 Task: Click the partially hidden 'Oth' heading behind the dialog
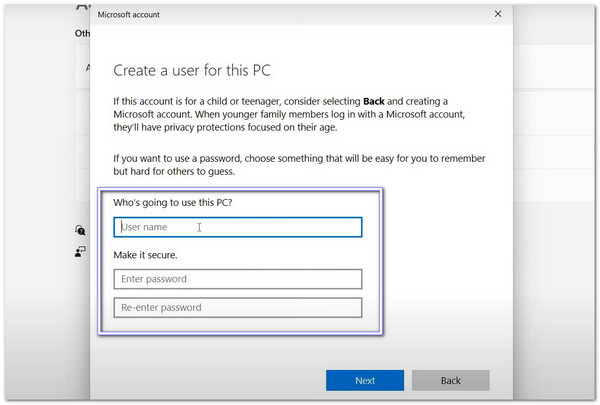[x=82, y=33]
